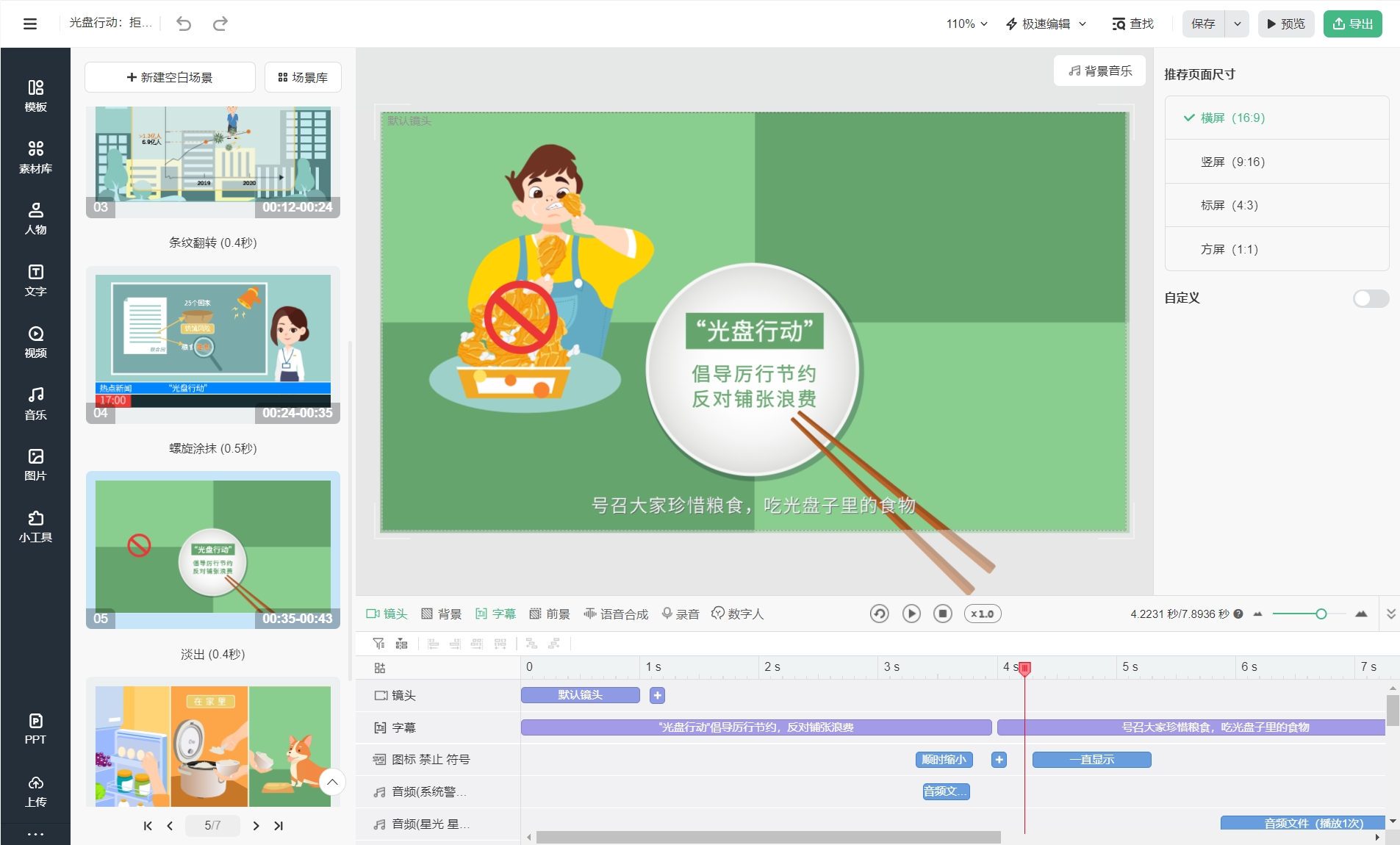Select 横屏 (16:9) page size

point(1277,118)
